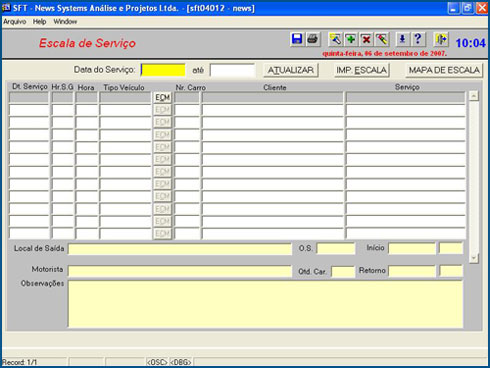Click the 'quinta-feira, 06 de setembro' date text
This screenshot has height=368, width=490.
point(384,53)
